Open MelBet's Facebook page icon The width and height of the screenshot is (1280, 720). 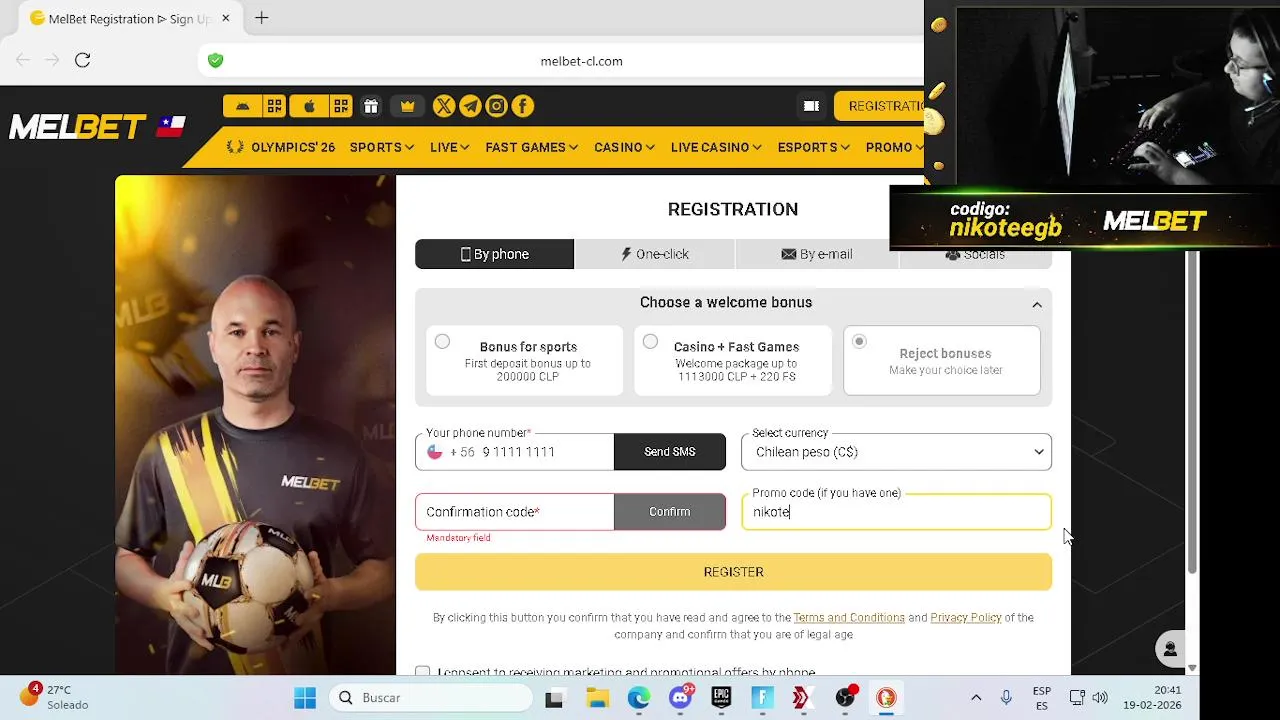[x=523, y=106]
